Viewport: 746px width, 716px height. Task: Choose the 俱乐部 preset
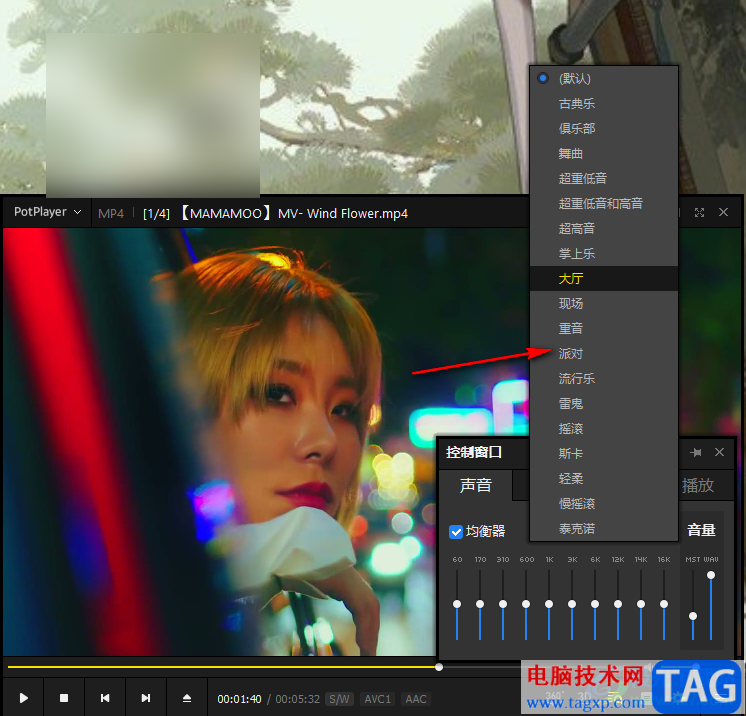[x=604, y=128]
